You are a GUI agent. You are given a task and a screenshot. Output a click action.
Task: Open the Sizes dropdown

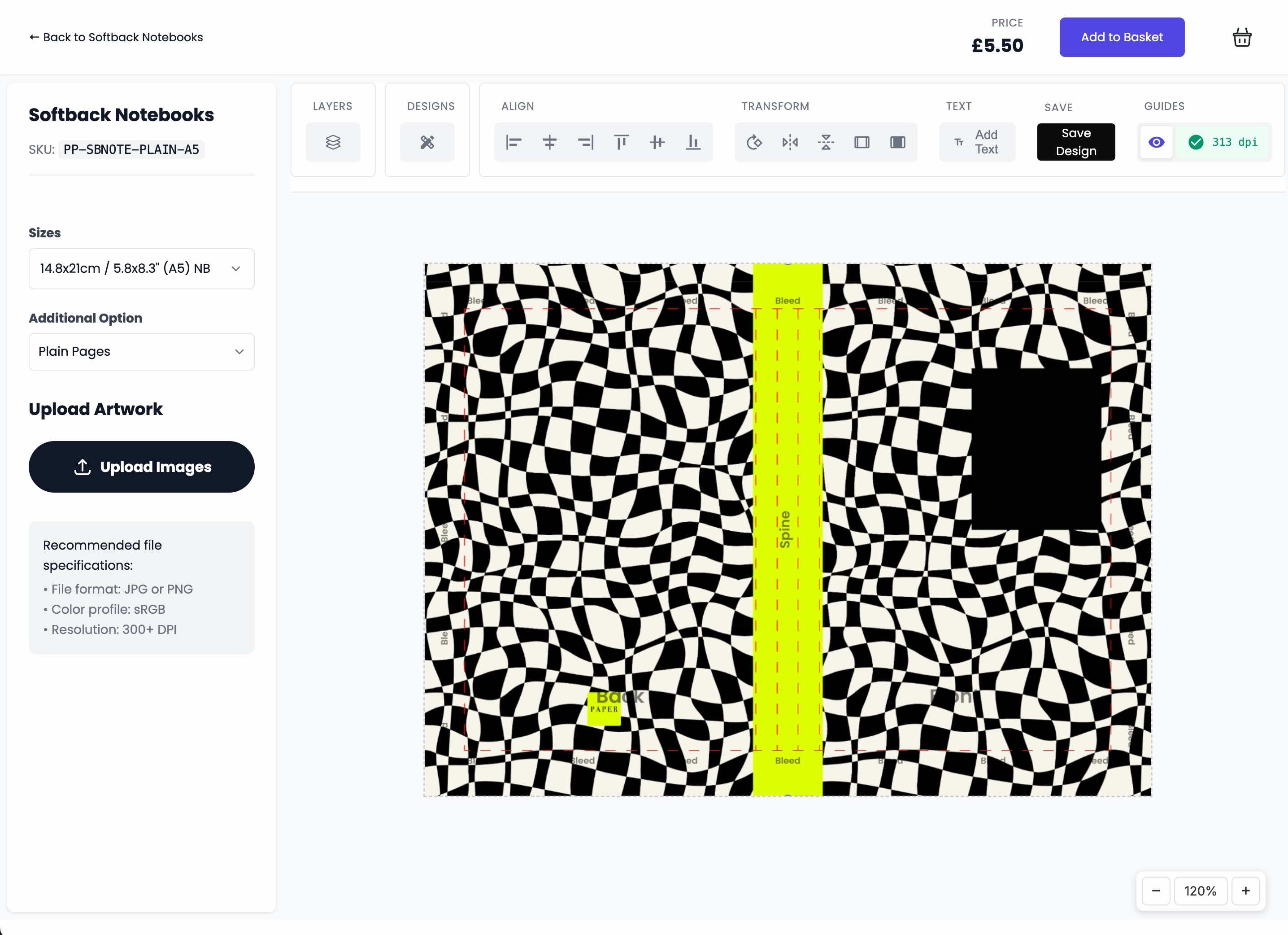[141, 268]
